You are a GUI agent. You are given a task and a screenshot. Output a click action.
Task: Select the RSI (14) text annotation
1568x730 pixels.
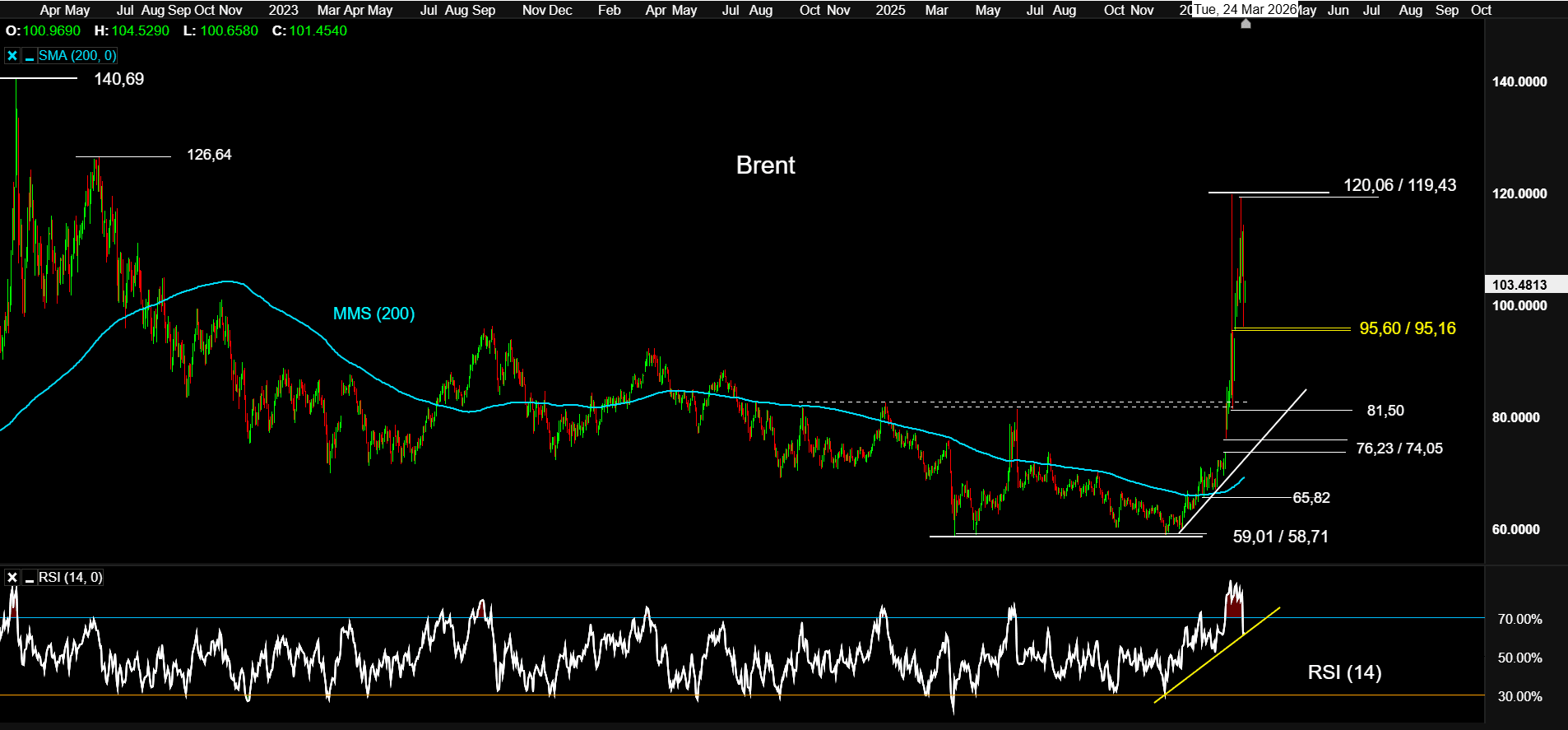[x=1344, y=672]
